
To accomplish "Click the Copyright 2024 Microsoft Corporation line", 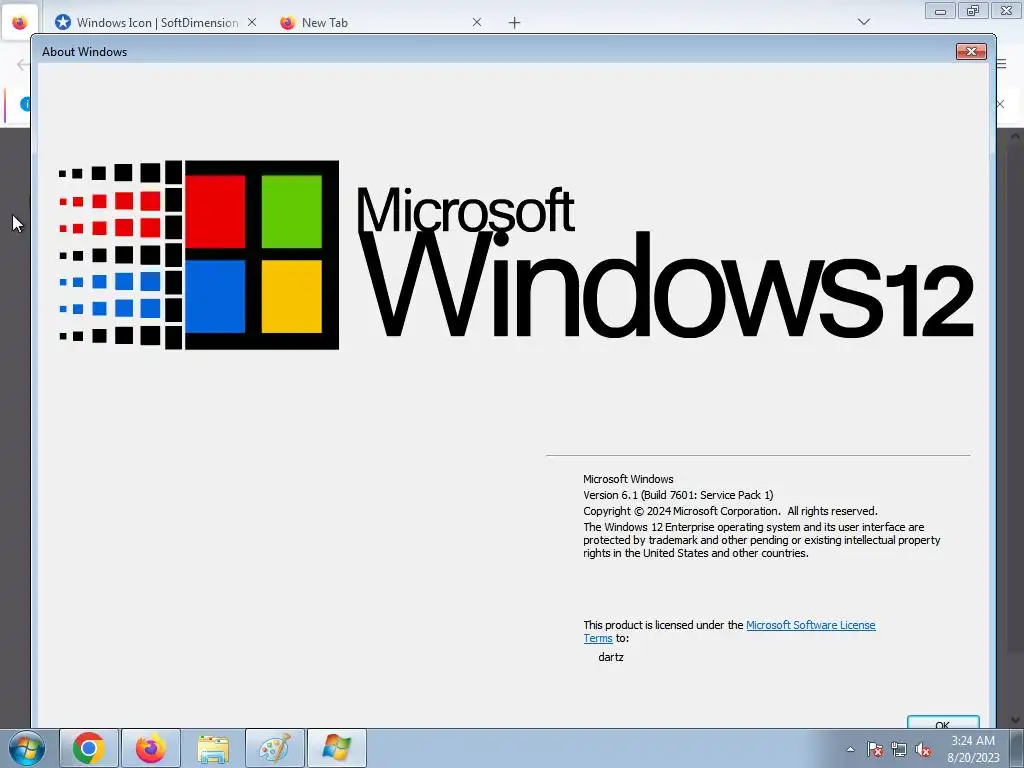I will coord(730,511).
